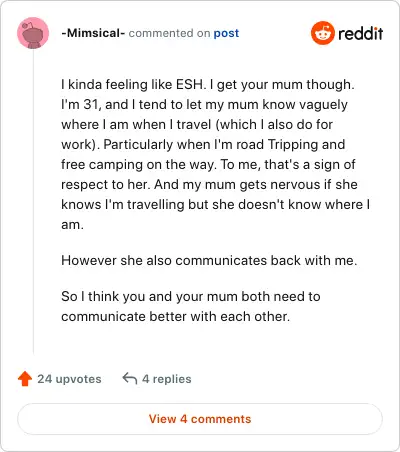400x452 pixels.
Task: Click the "commented on" gray text
Action: coord(169,33)
